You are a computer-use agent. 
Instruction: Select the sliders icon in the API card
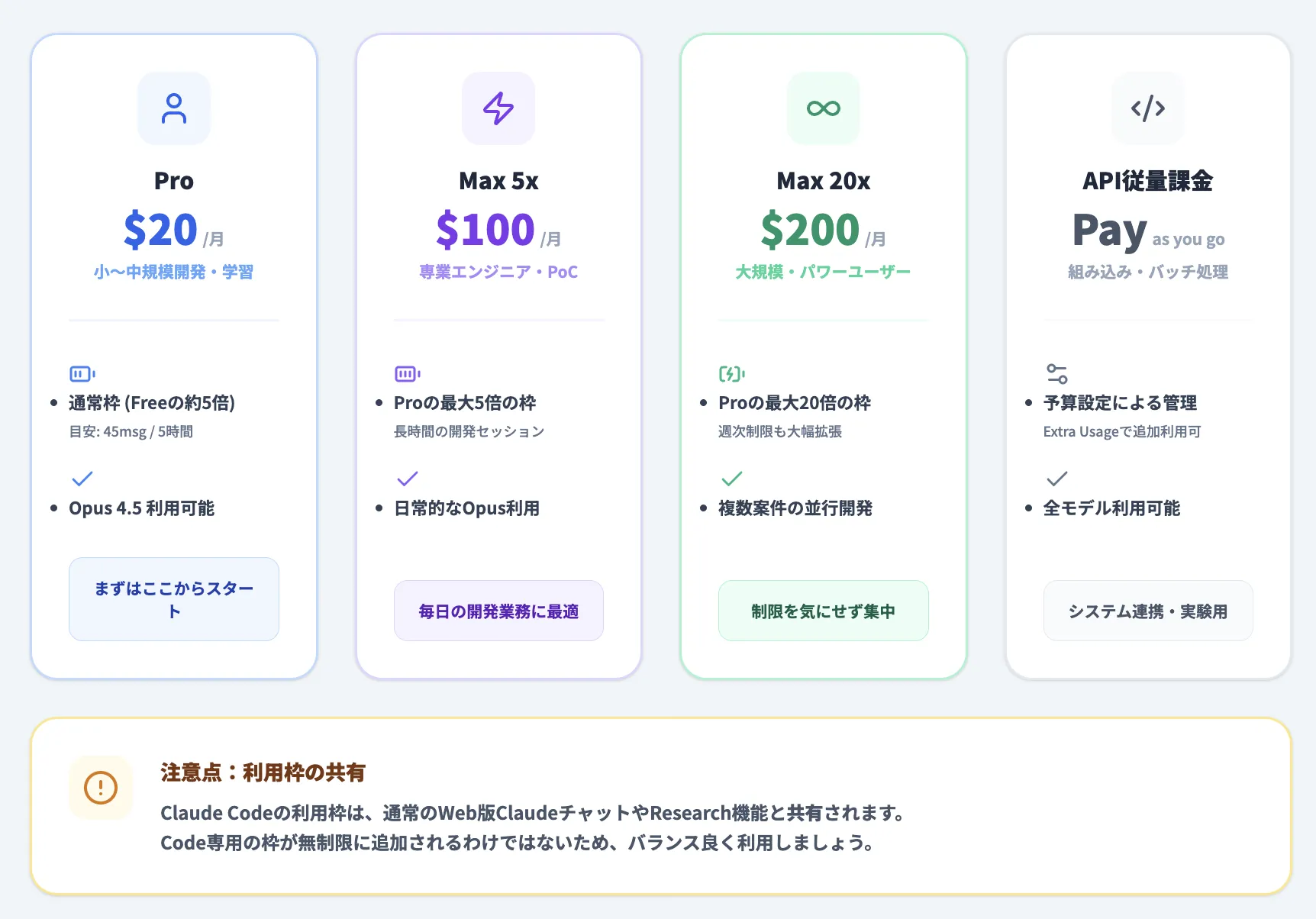(1056, 373)
